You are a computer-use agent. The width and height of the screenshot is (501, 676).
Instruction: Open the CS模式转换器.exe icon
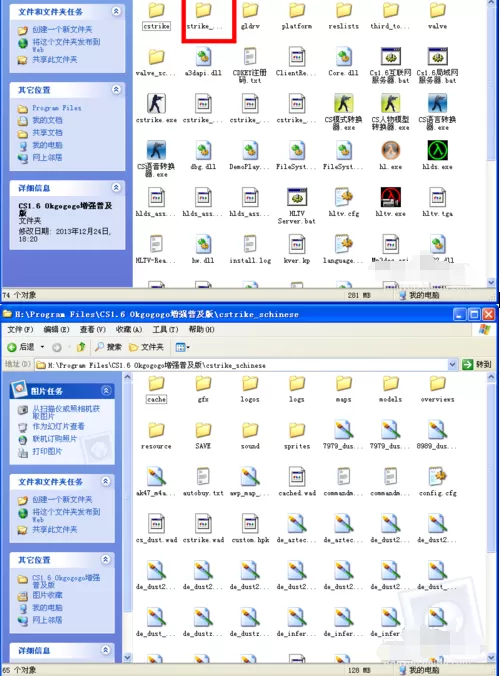pyautogui.click(x=344, y=103)
